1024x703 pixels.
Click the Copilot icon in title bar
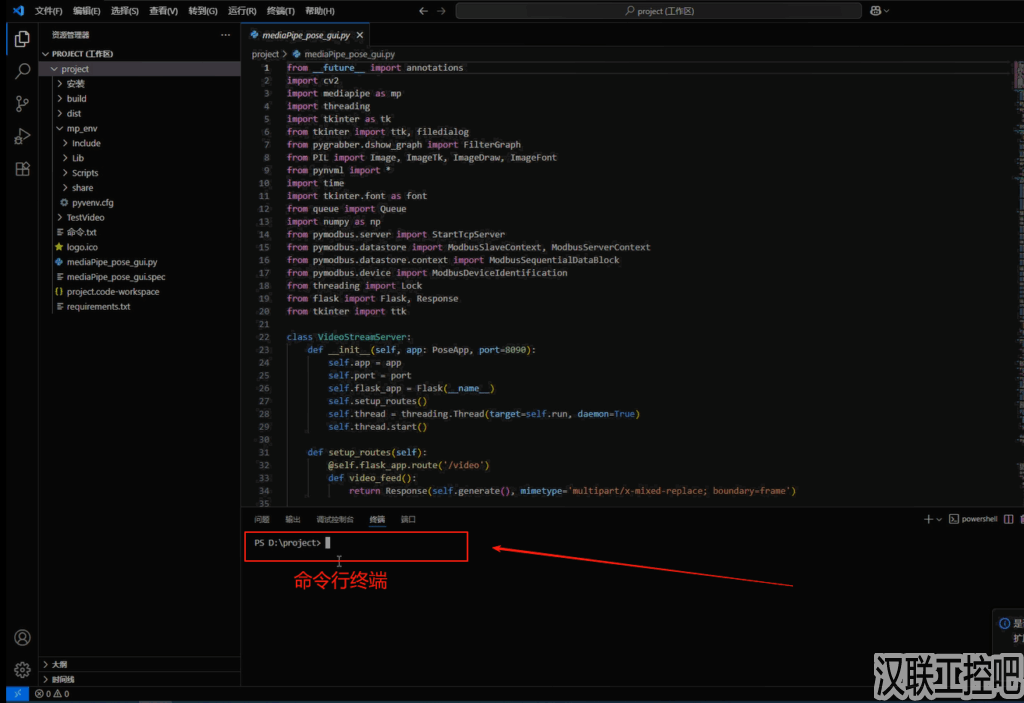coord(876,11)
